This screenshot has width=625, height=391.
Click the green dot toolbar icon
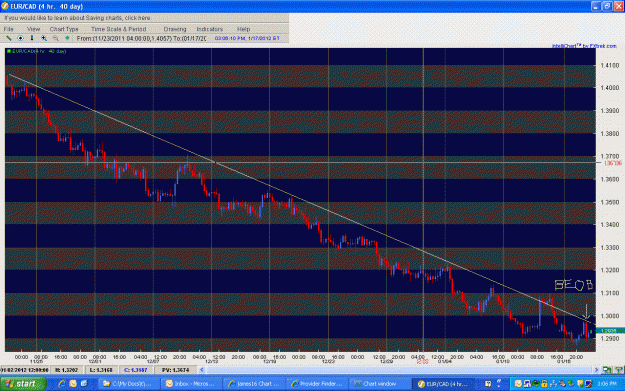(67, 38)
